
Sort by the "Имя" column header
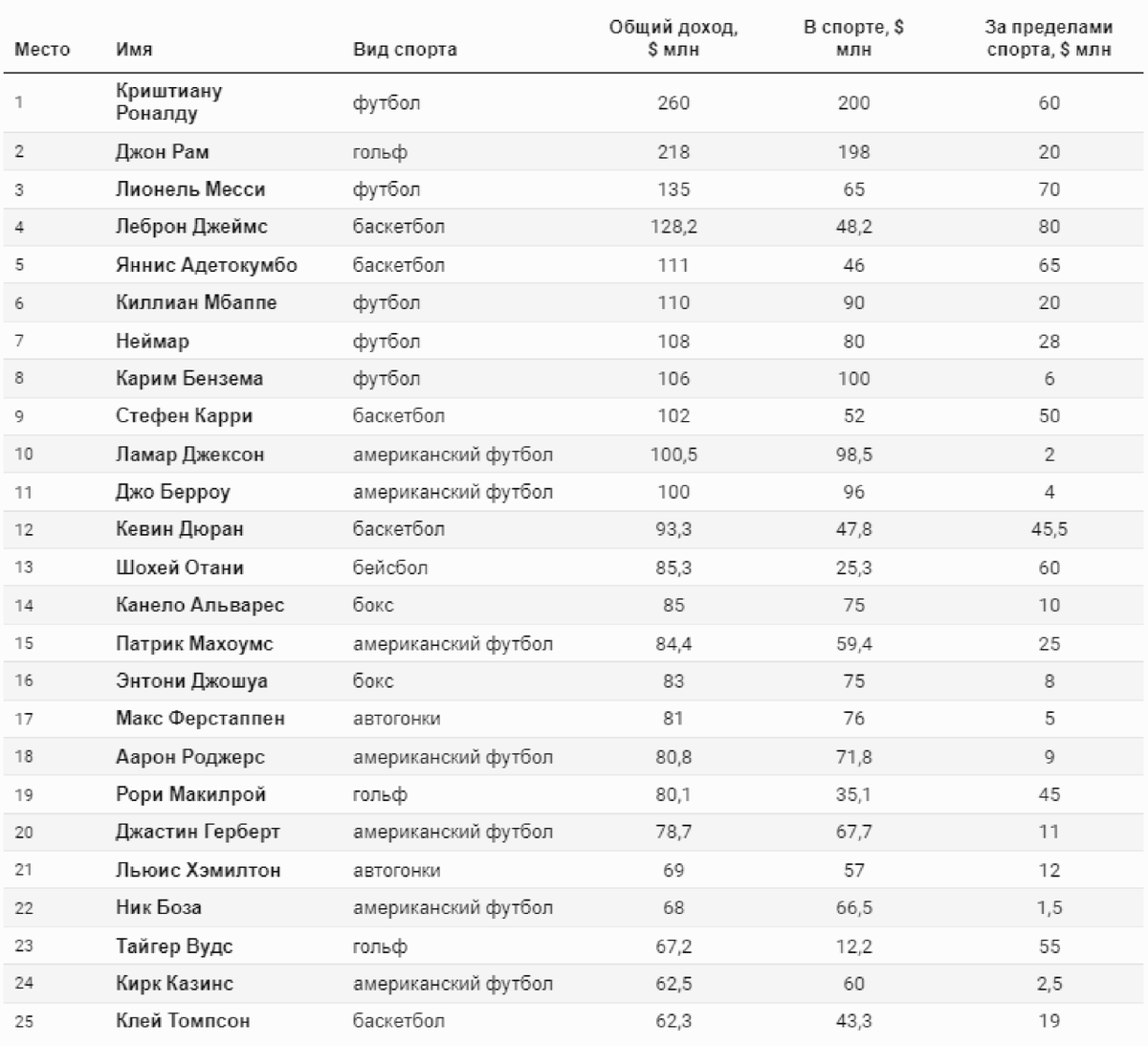pyautogui.click(x=134, y=50)
